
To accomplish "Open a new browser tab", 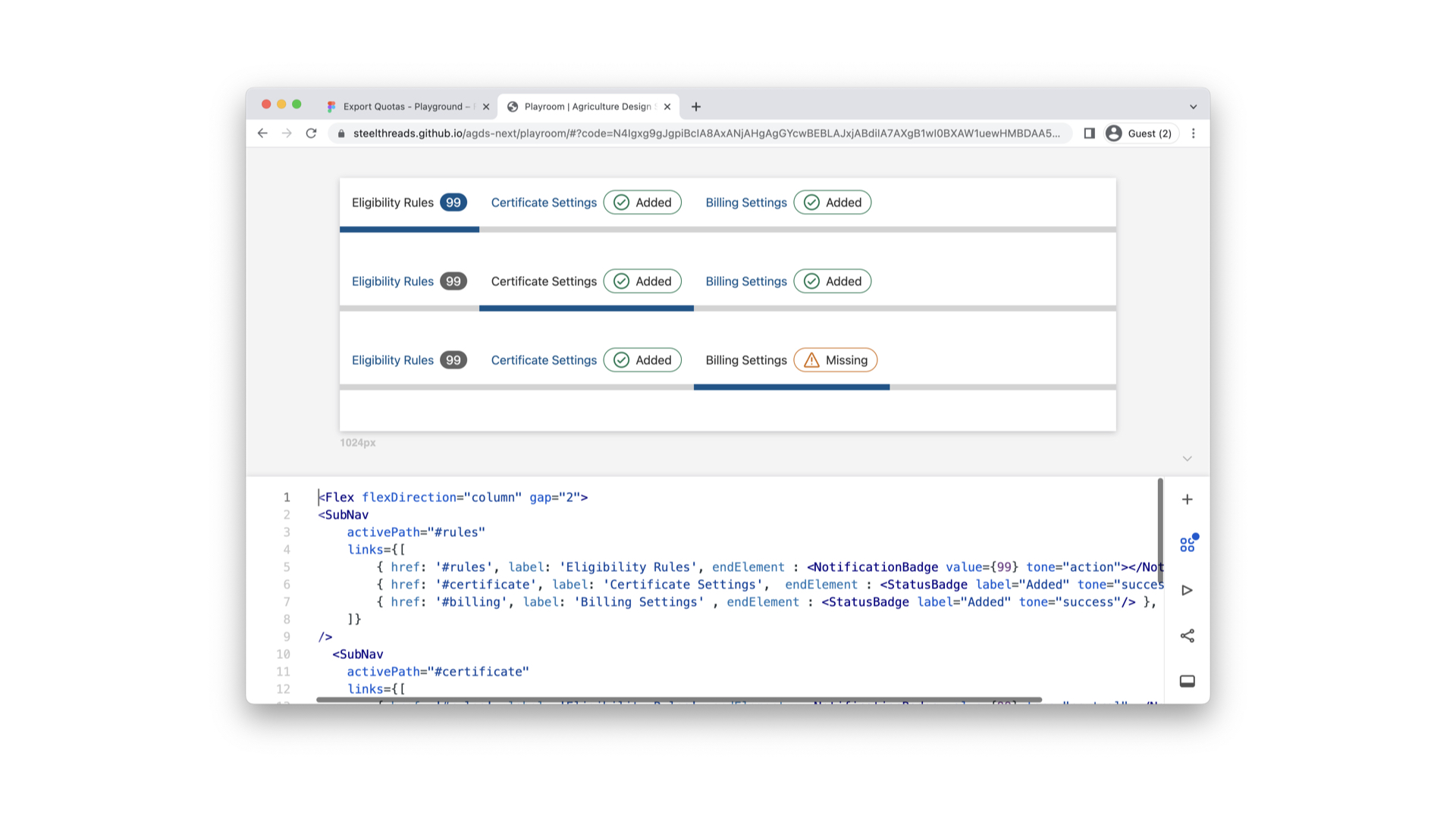I will click(696, 107).
